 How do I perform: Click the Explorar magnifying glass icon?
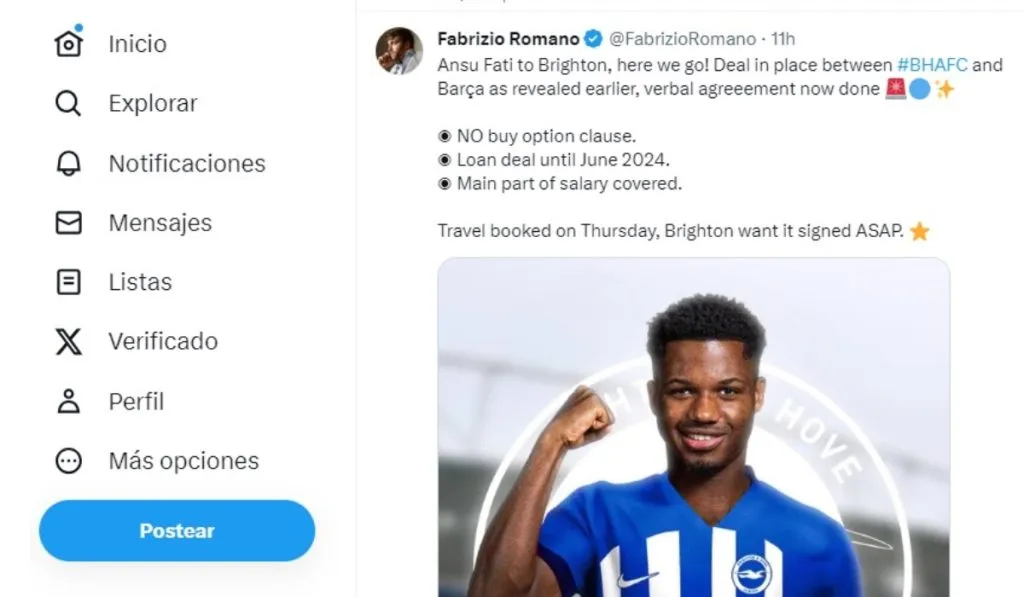click(x=68, y=103)
